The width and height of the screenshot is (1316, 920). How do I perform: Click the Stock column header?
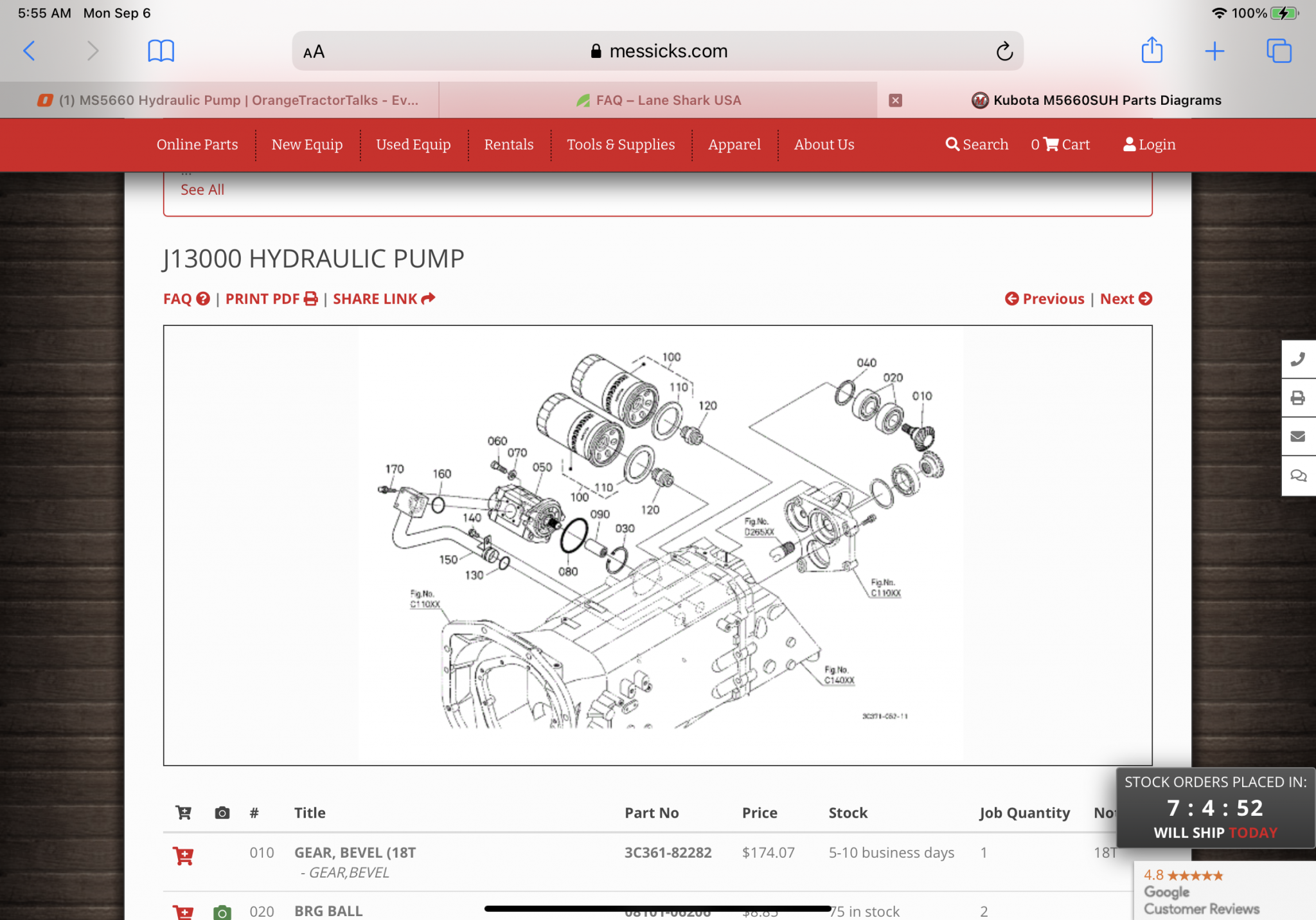pos(848,813)
